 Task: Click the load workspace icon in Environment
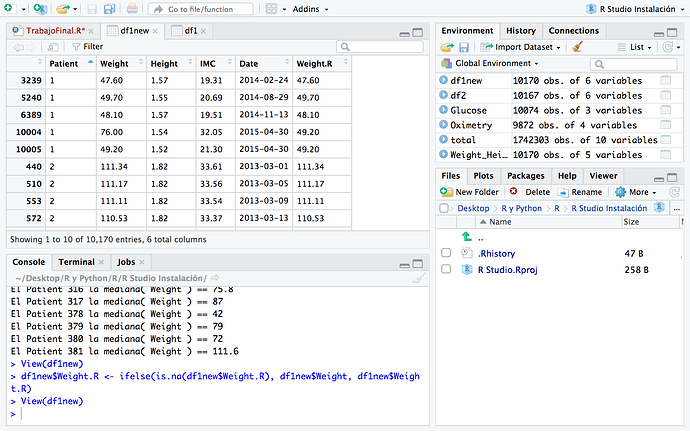point(447,47)
